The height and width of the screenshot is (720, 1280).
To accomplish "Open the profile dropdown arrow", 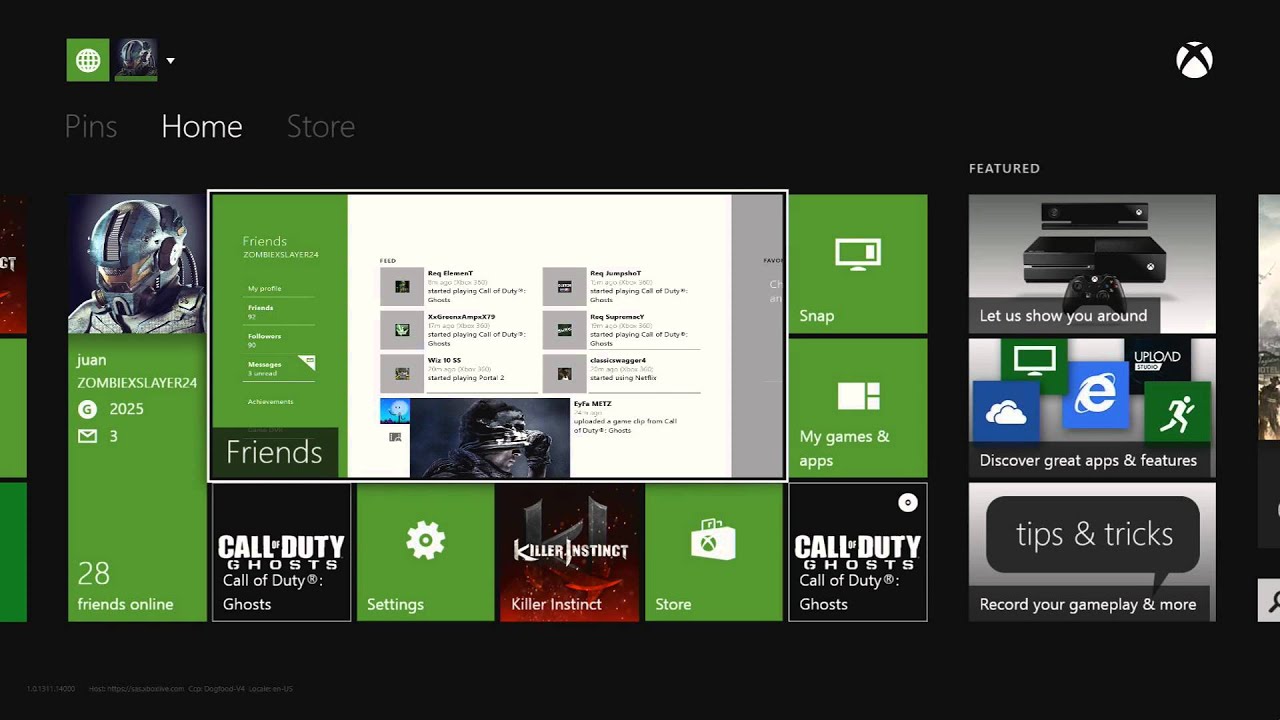I will 170,61.
